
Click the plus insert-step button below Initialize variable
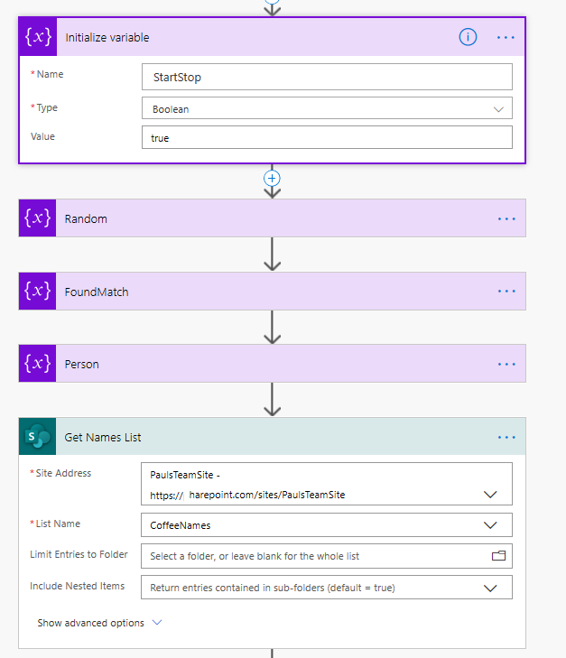272,178
